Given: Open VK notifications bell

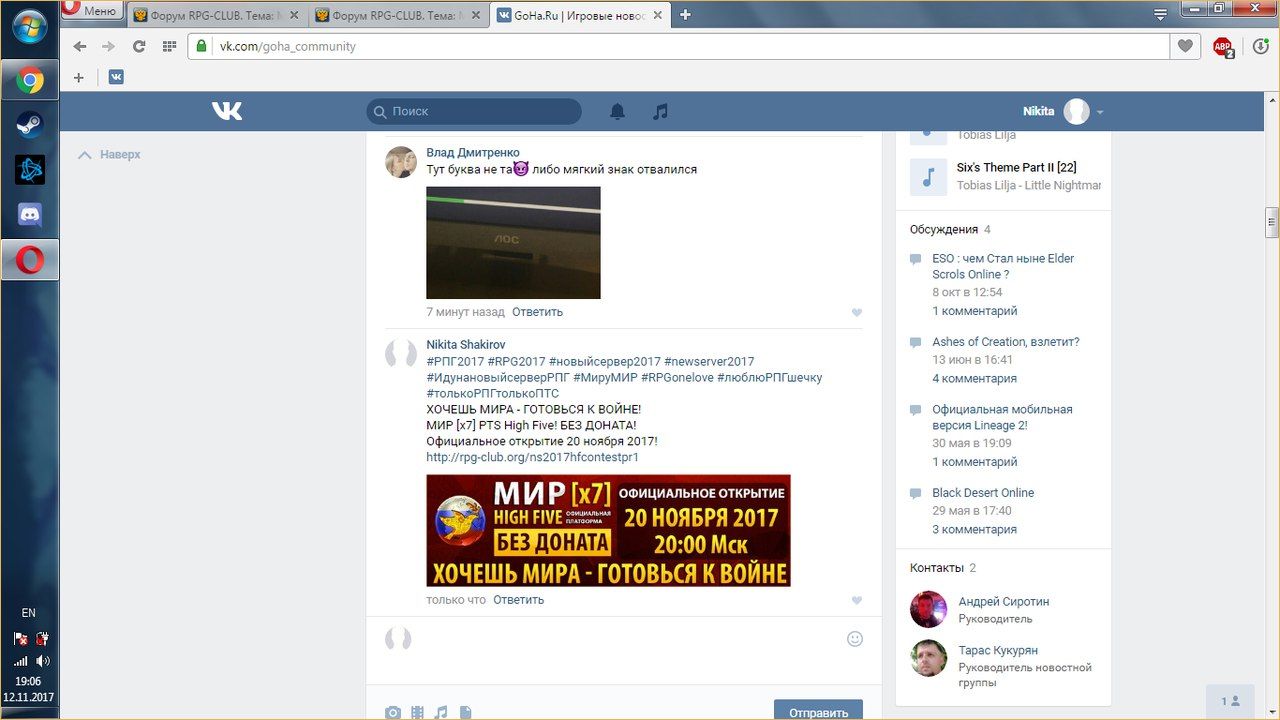Looking at the screenshot, I should point(617,112).
